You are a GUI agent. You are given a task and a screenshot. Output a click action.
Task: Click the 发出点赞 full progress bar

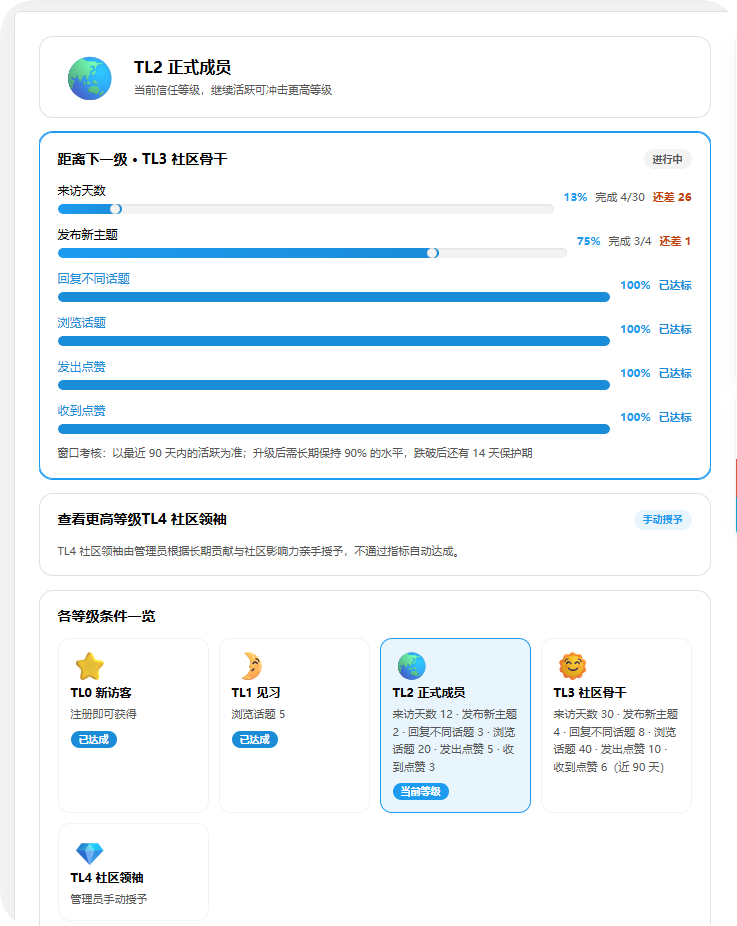pos(334,385)
